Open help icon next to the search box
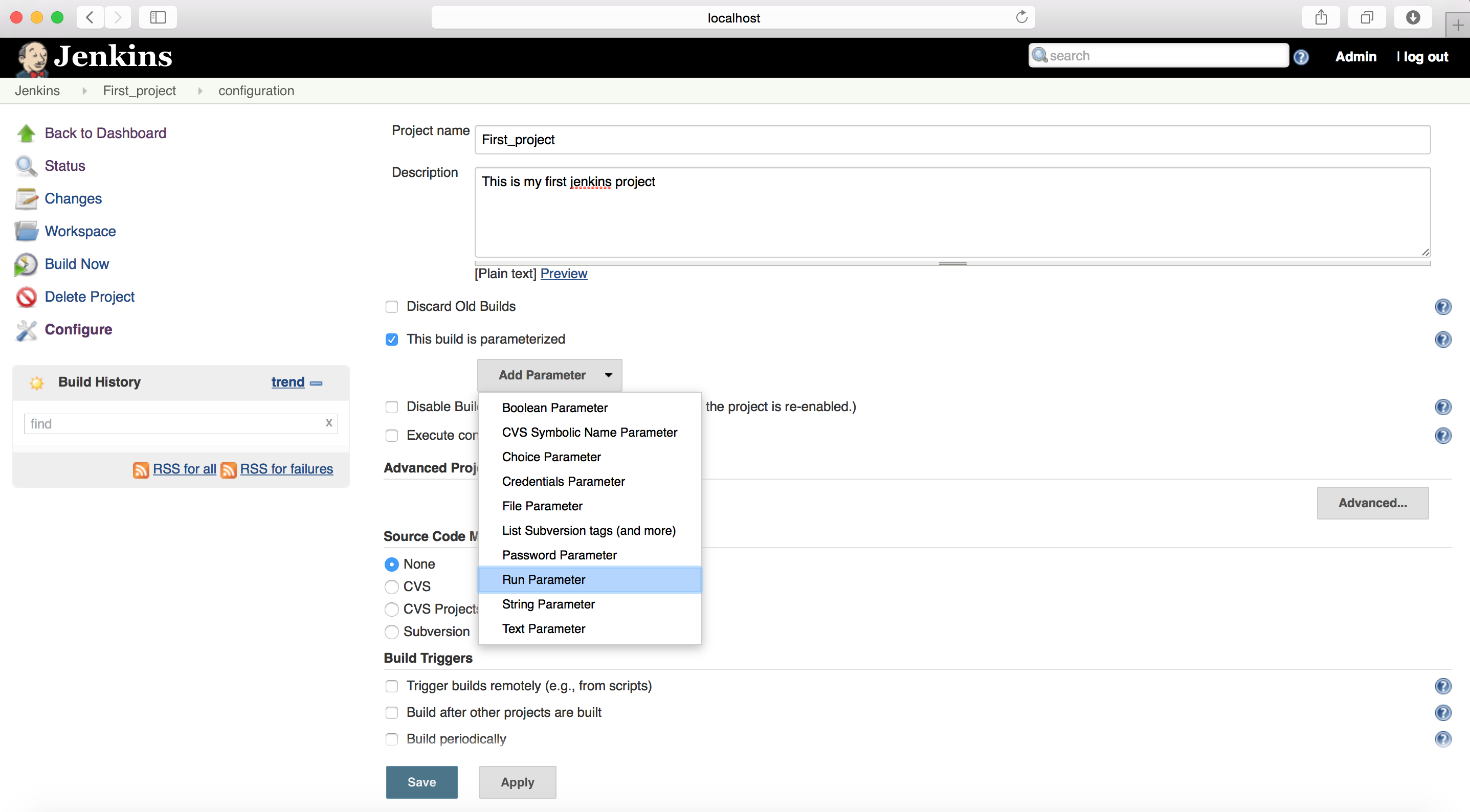Screen dimensions: 1470x812 pos(1301,56)
